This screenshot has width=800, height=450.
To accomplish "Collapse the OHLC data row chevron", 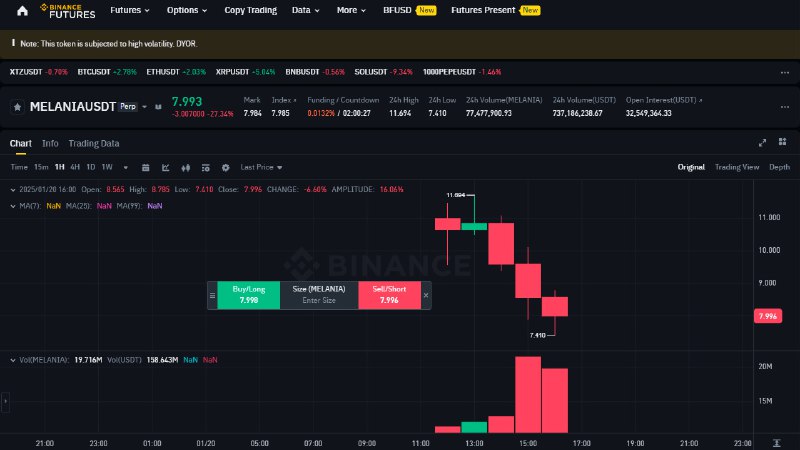I will coord(13,190).
